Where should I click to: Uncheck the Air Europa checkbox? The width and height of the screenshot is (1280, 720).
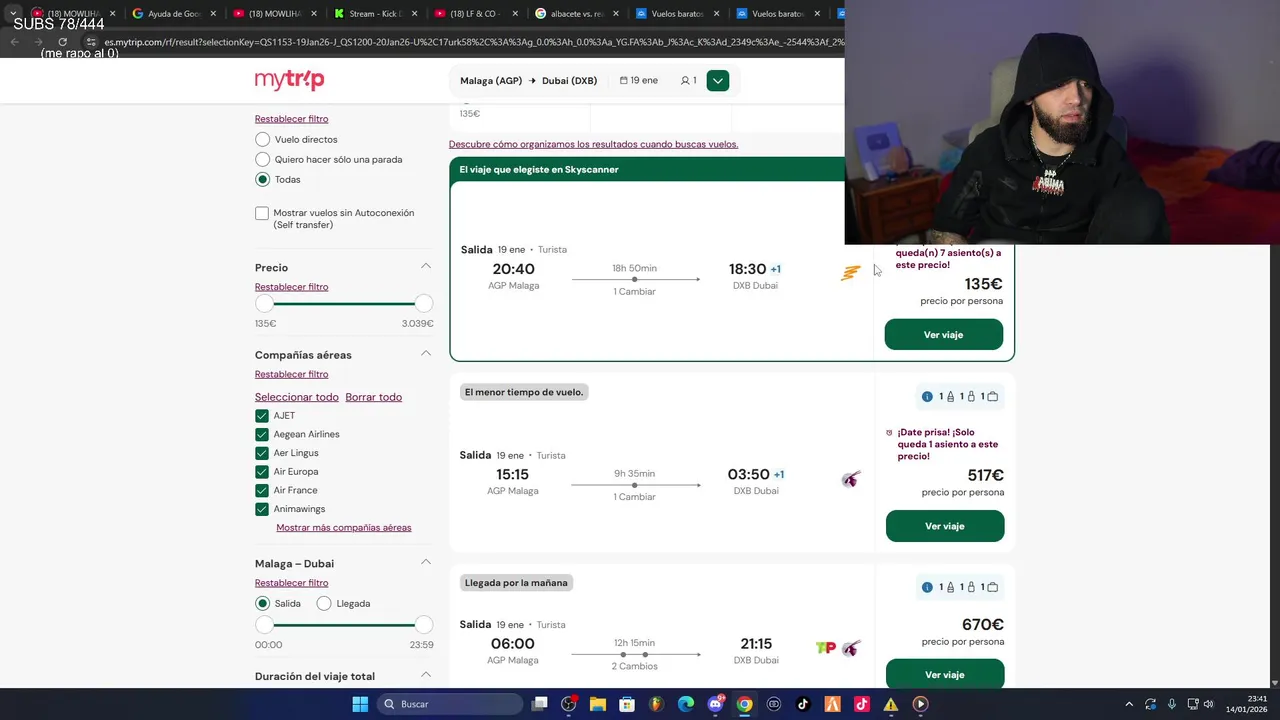pyautogui.click(x=262, y=472)
